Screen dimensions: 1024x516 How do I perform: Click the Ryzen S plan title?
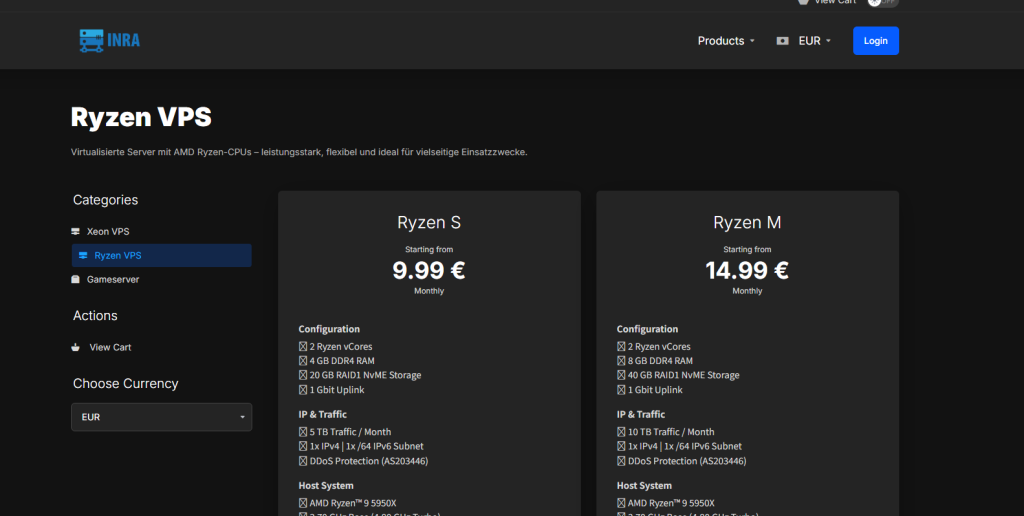429,222
